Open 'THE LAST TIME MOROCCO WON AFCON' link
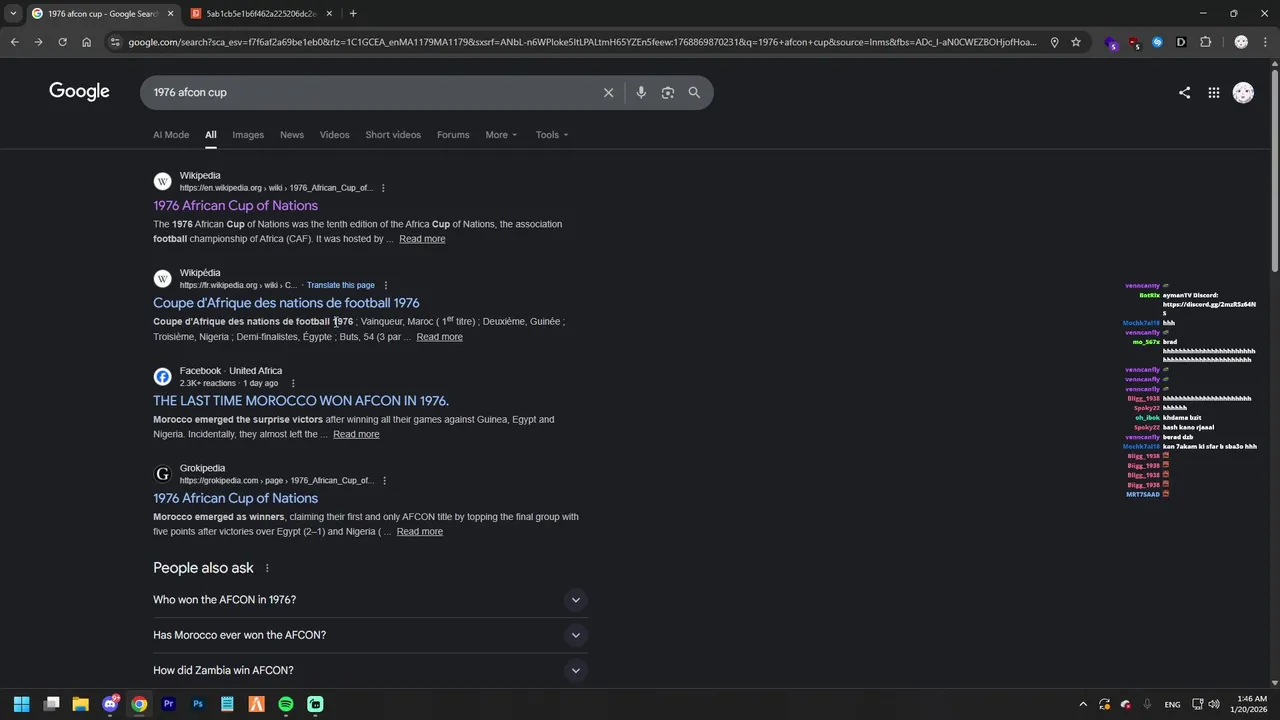The height and width of the screenshot is (720, 1280). [x=301, y=401]
